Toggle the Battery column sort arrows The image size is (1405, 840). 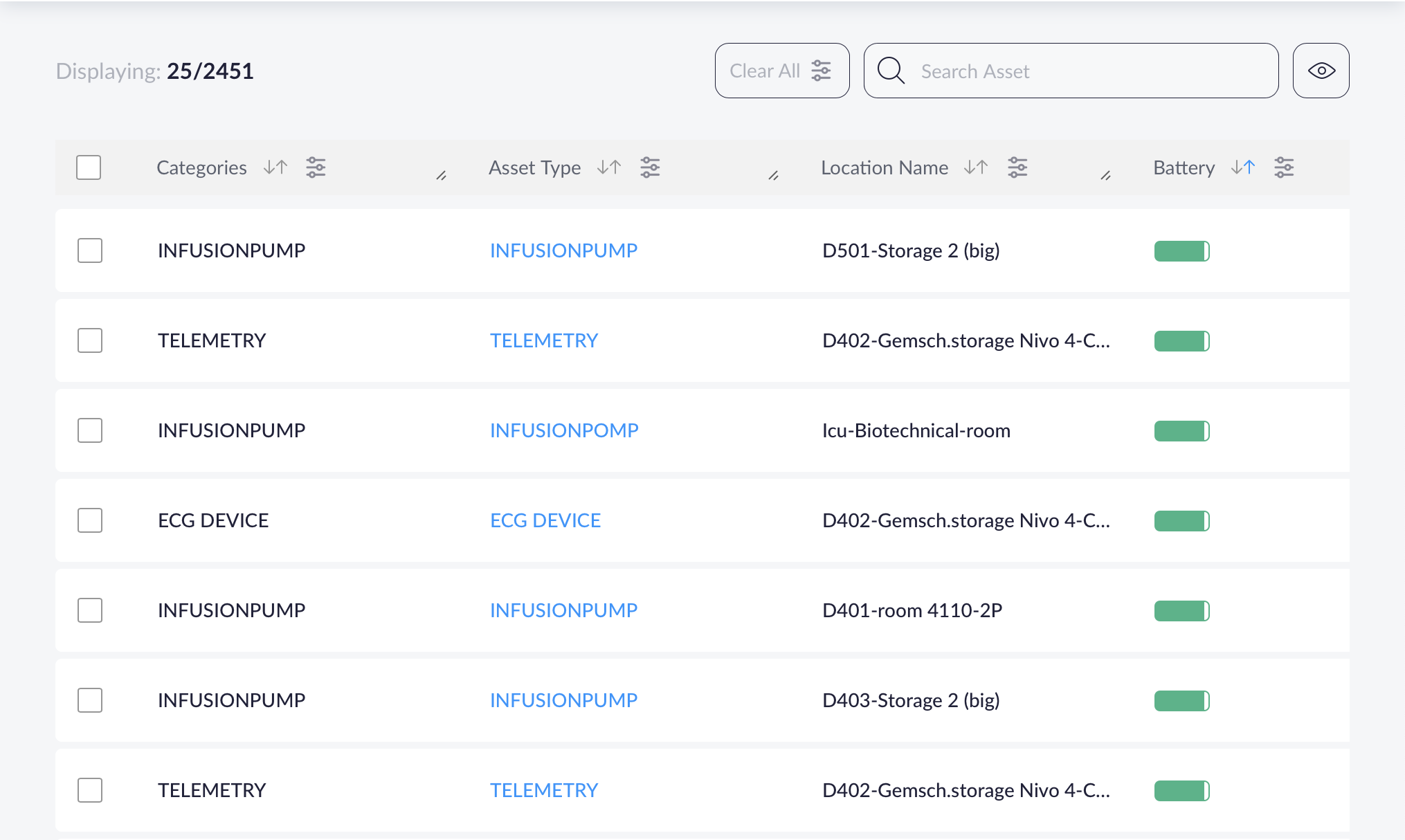pyautogui.click(x=1243, y=167)
